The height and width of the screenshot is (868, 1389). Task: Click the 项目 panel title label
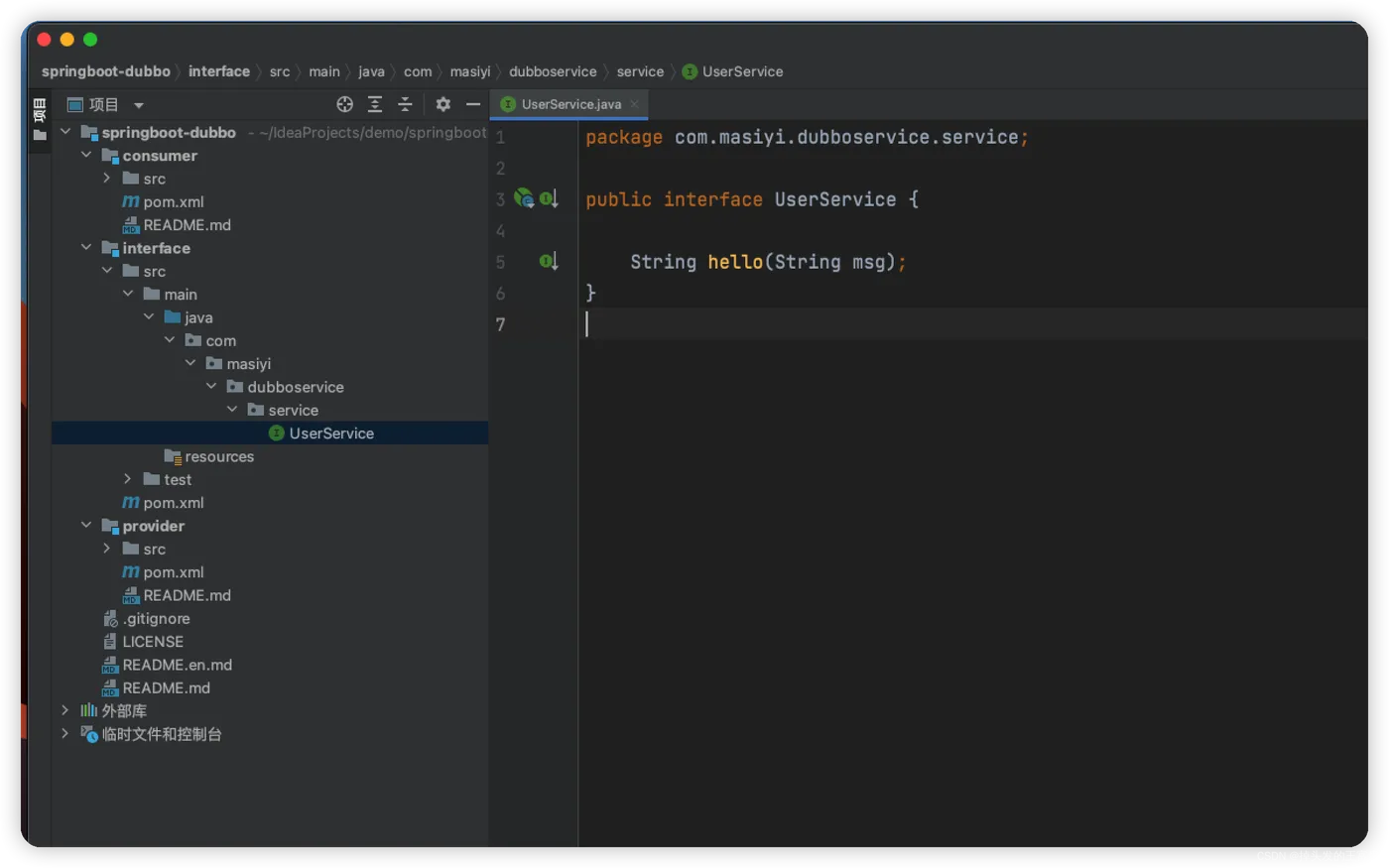click(x=103, y=105)
